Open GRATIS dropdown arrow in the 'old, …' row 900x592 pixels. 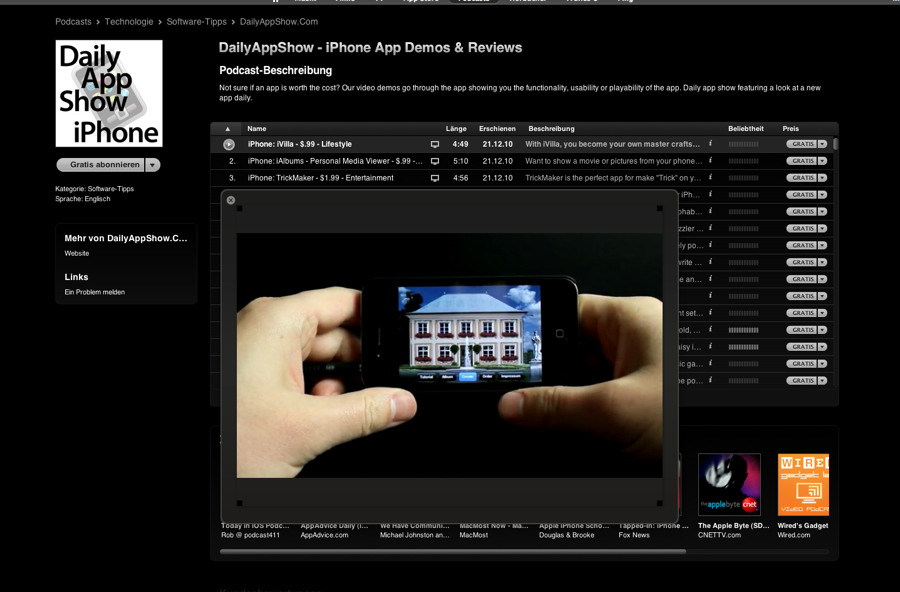[823, 330]
